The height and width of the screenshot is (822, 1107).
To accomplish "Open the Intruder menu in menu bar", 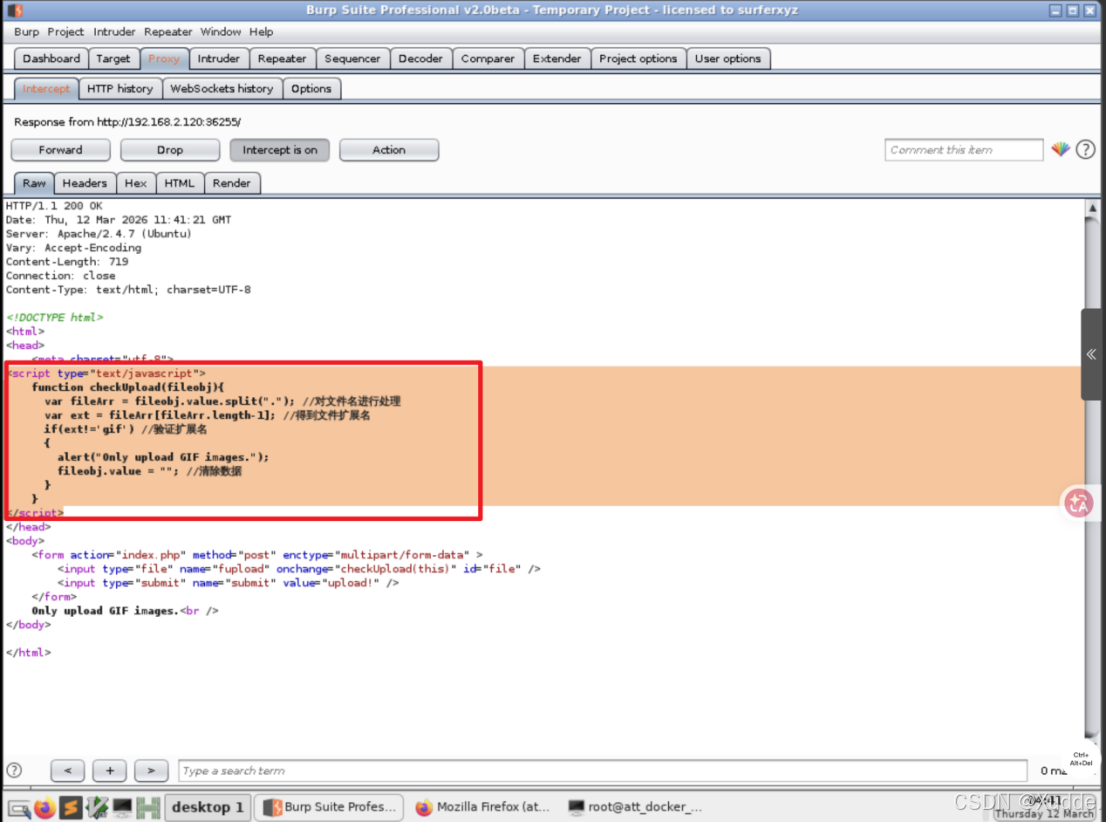I will [114, 32].
